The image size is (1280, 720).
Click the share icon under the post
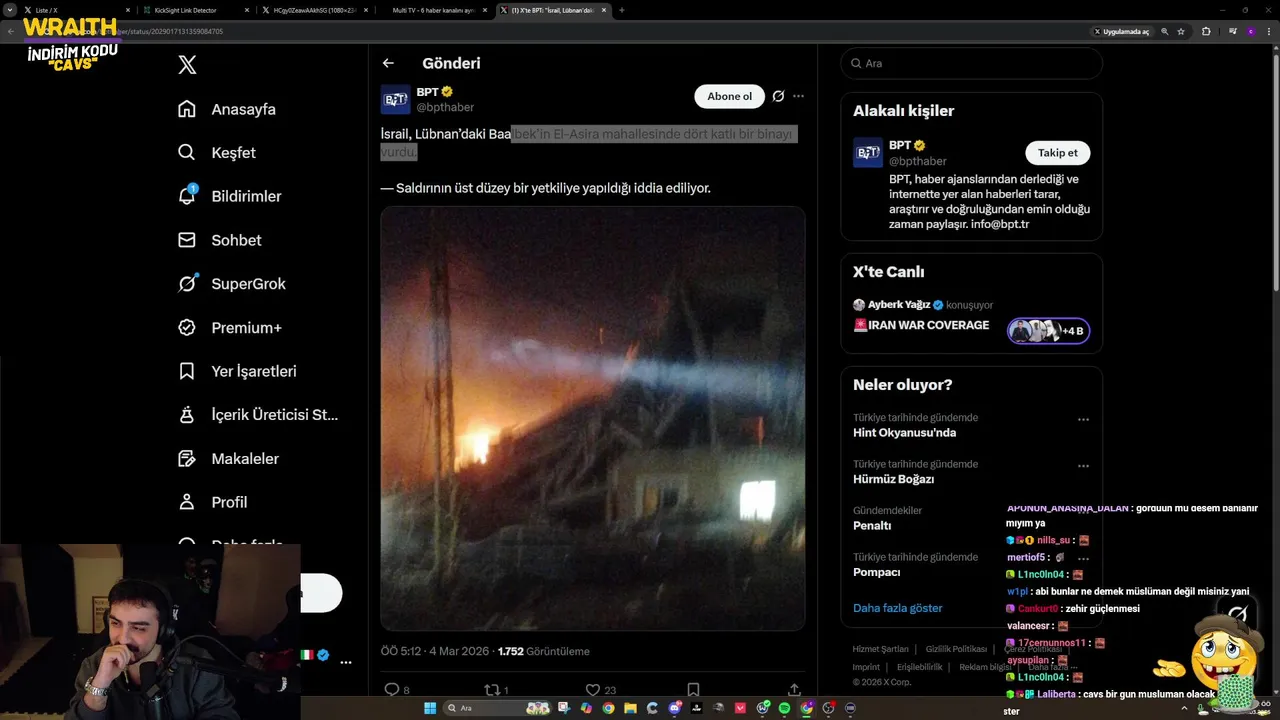coord(794,690)
